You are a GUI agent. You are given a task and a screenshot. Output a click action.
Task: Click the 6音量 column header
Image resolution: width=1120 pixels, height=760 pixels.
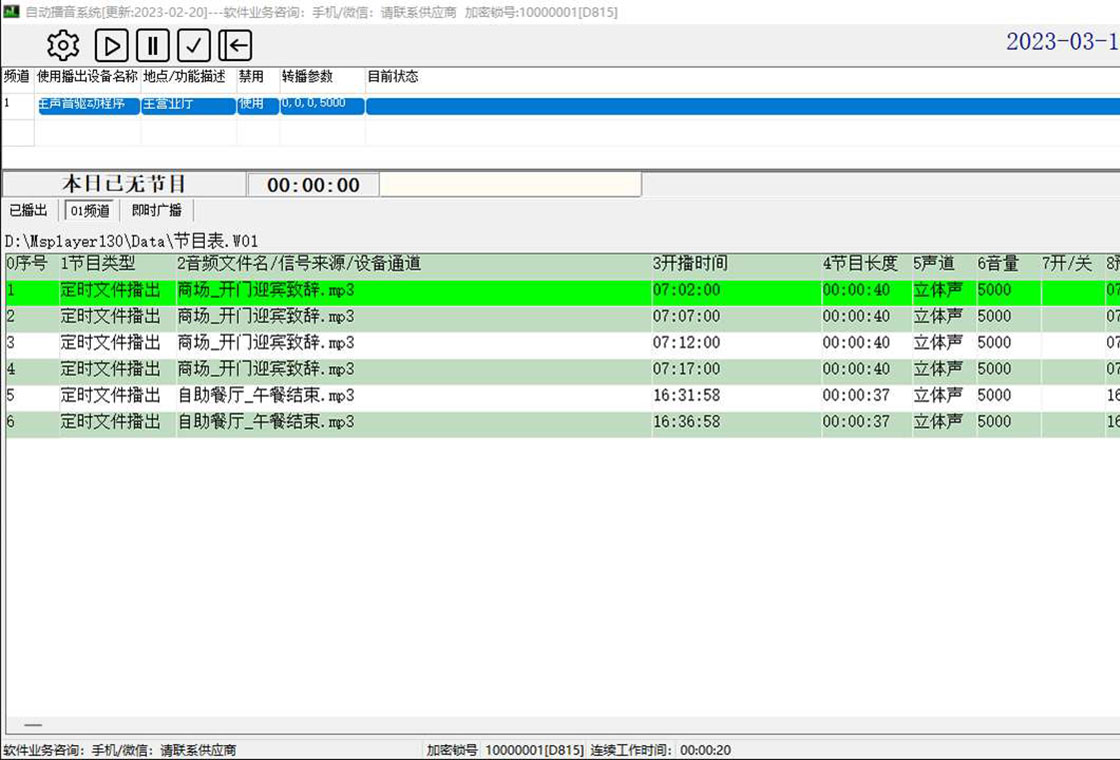click(x=998, y=264)
